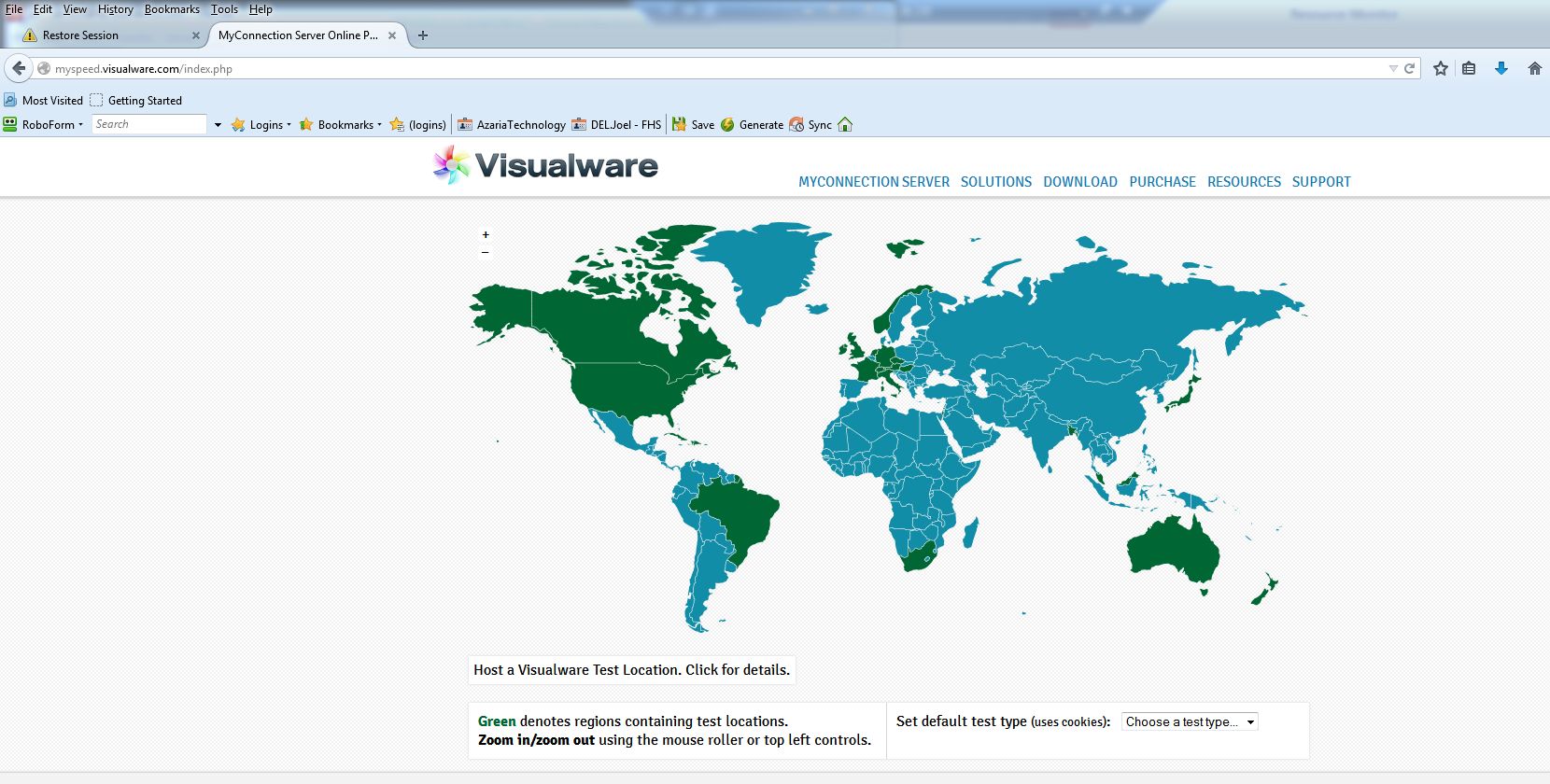Bookmark this page with the star icon

1441,68
